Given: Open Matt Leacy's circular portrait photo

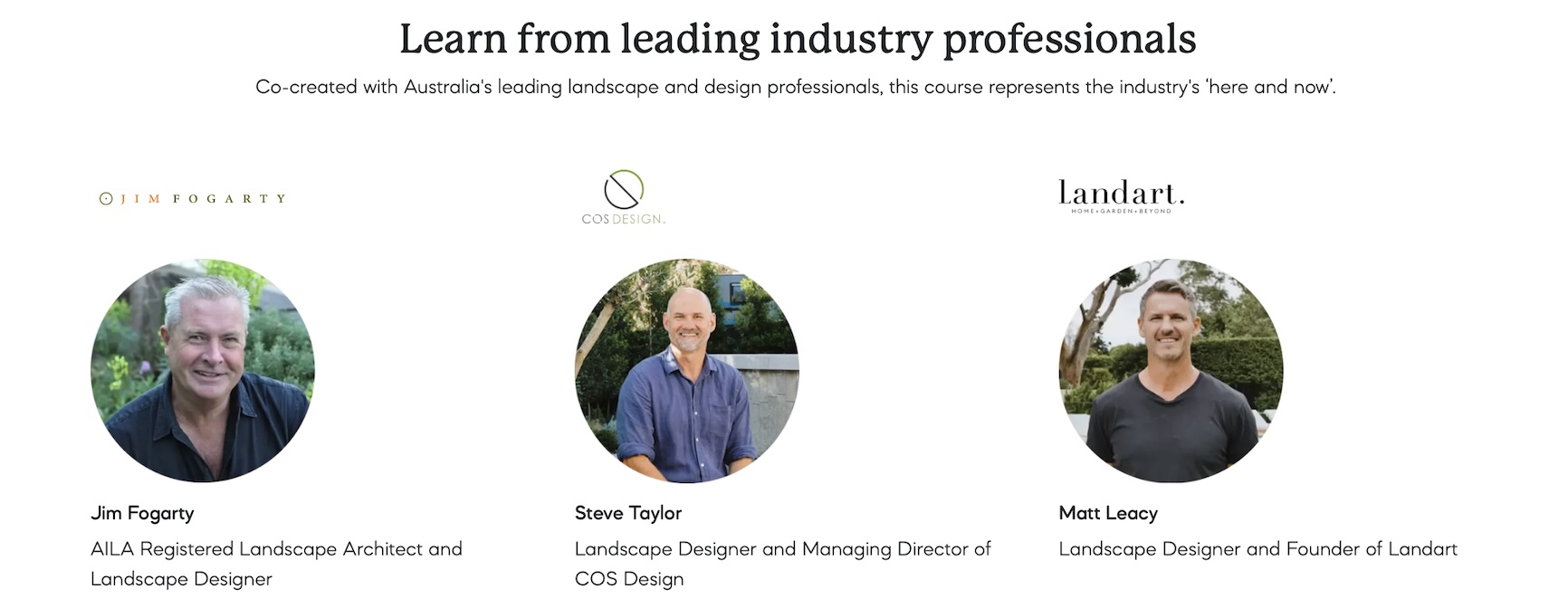Looking at the screenshot, I should point(1171,371).
